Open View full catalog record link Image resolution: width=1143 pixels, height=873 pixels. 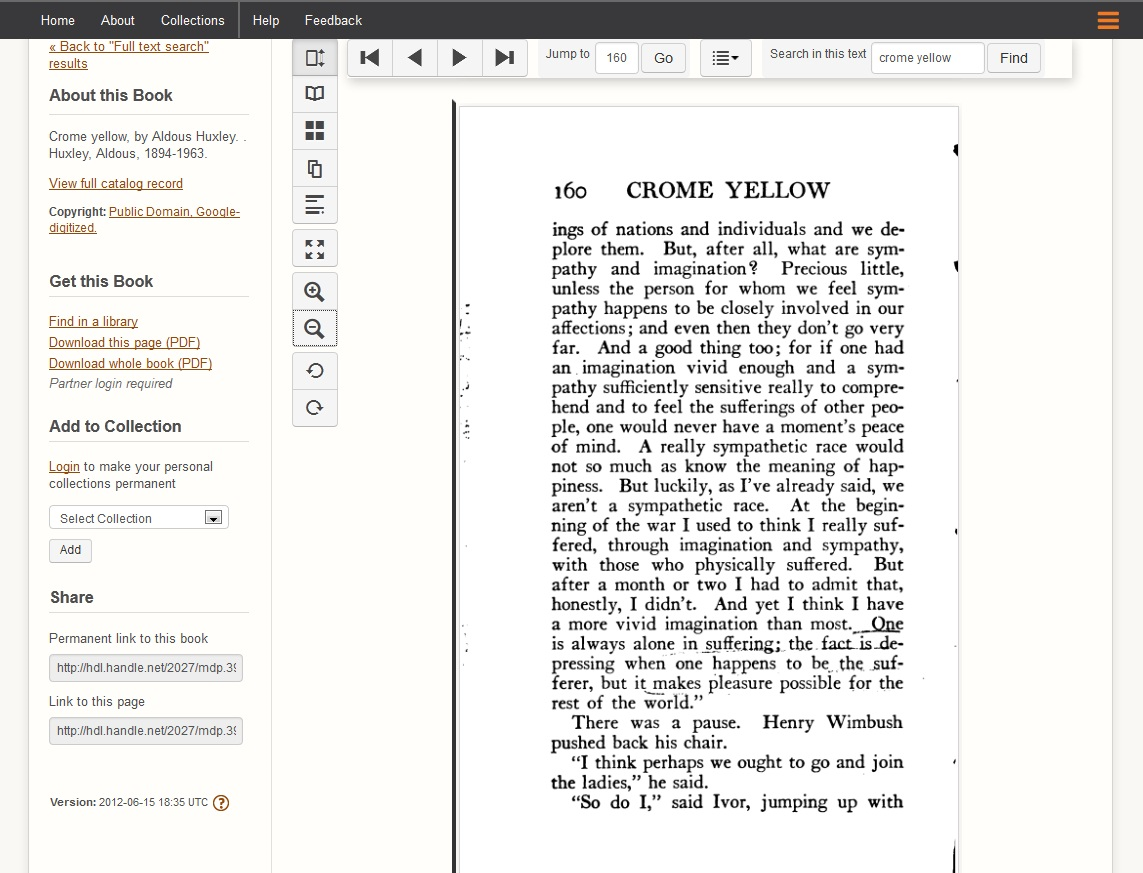[116, 184]
